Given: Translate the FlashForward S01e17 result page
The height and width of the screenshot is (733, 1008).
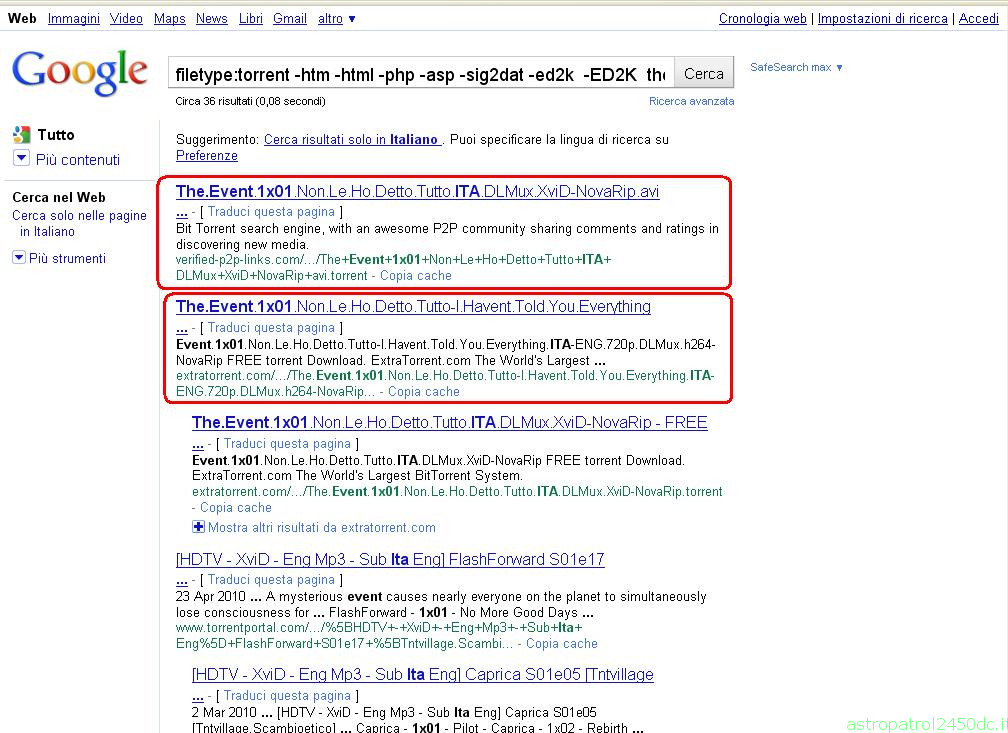Looking at the screenshot, I should coord(271,579).
